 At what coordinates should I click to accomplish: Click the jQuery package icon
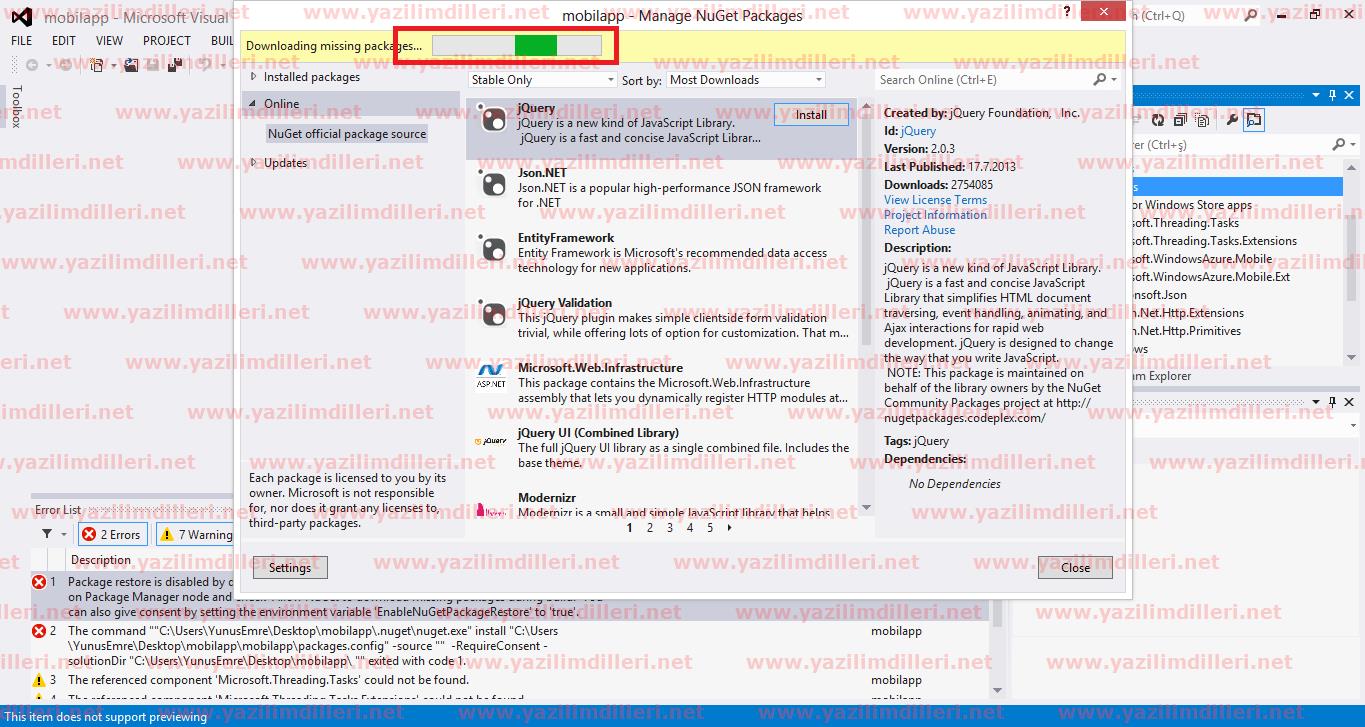493,120
